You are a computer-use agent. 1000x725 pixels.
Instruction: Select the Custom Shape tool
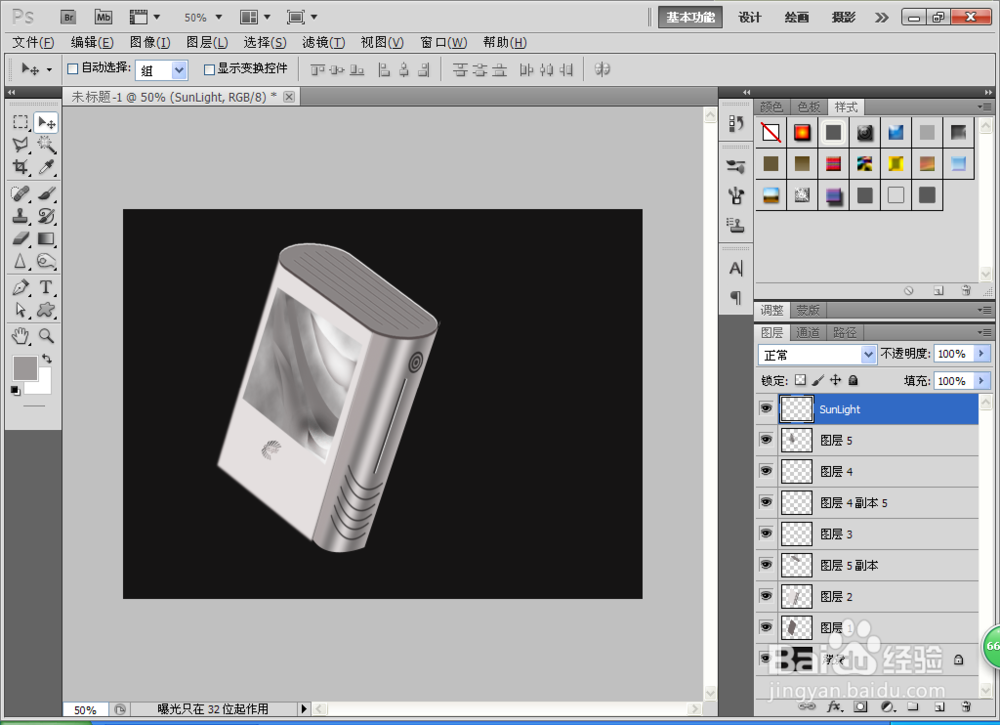click(x=46, y=310)
